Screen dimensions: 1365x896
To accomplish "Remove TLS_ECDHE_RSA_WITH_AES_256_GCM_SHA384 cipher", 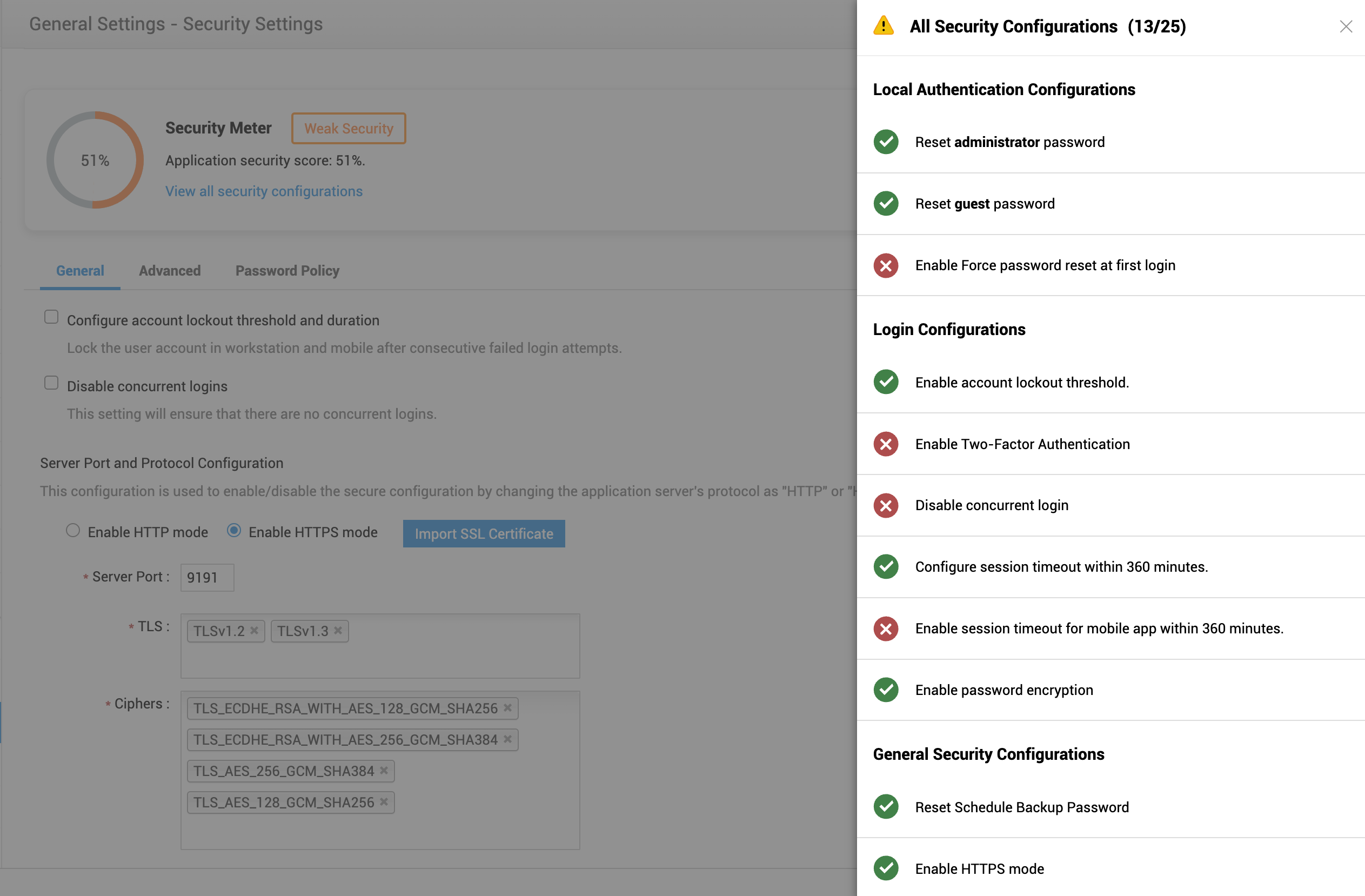I will point(507,739).
